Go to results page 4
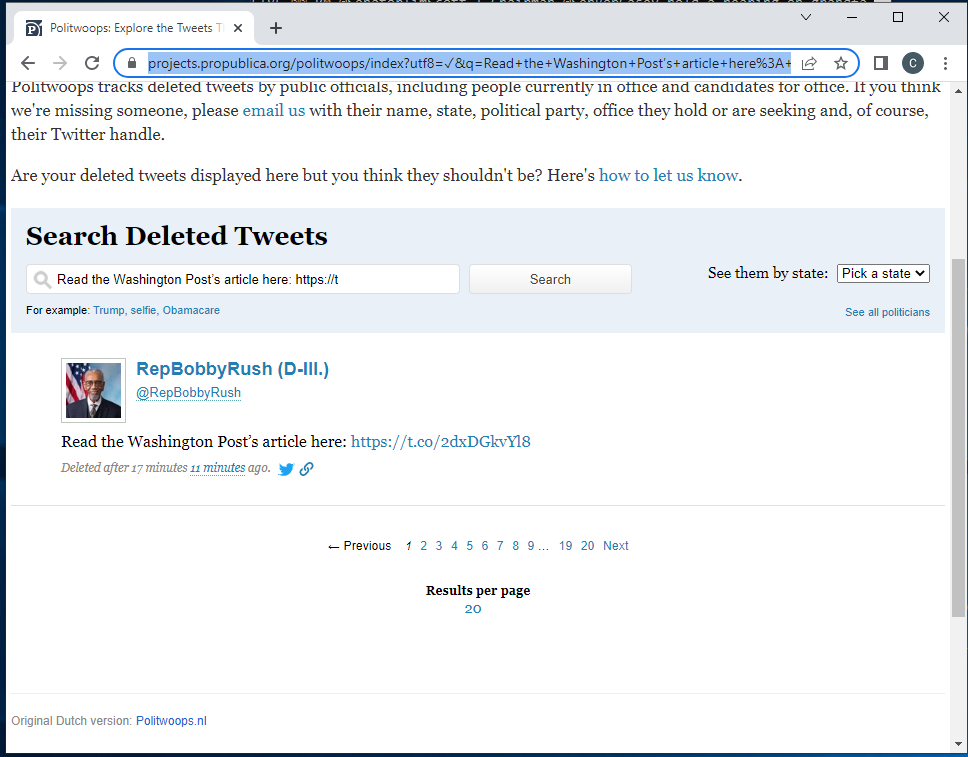Image resolution: width=968 pixels, height=757 pixels. (454, 546)
